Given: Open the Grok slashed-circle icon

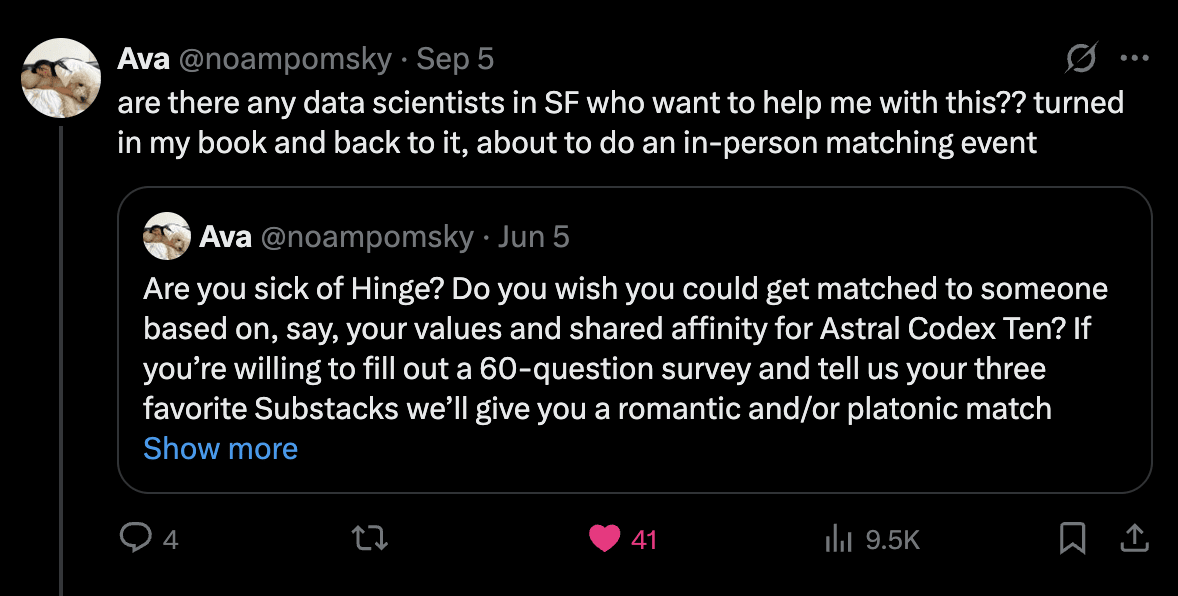Looking at the screenshot, I should coord(1081,58).
